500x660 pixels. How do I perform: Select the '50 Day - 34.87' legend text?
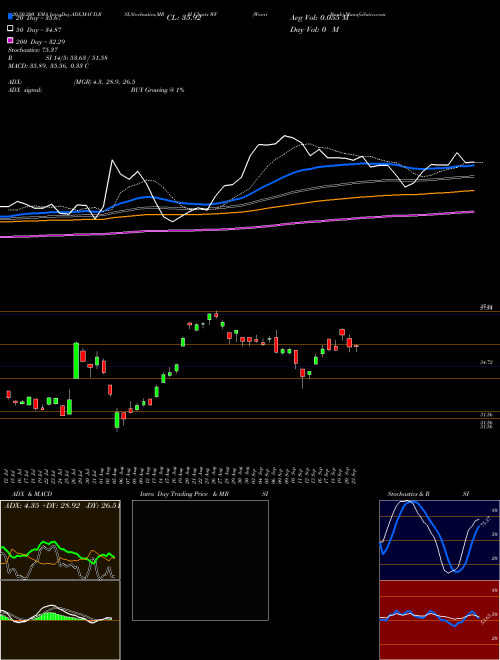pos(41,30)
